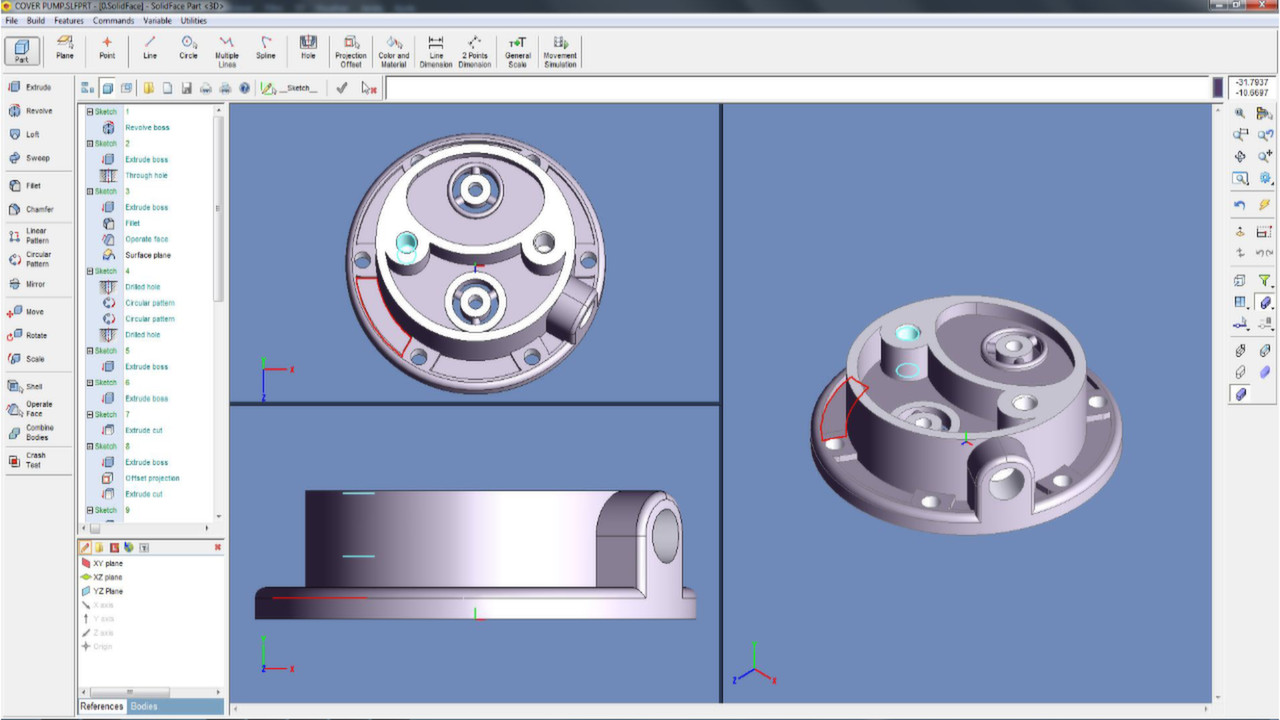
Task: Switch to the References tab
Action: [x=101, y=706]
